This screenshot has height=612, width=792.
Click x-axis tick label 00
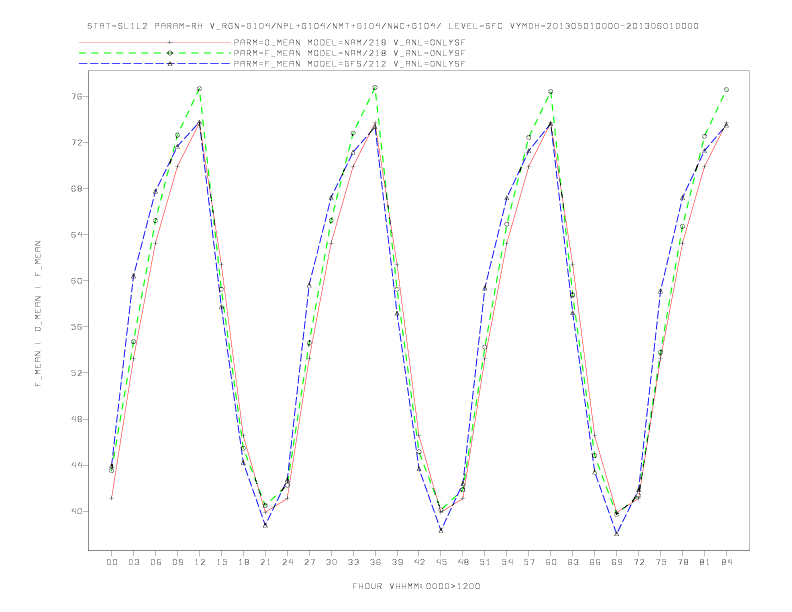point(112,562)
